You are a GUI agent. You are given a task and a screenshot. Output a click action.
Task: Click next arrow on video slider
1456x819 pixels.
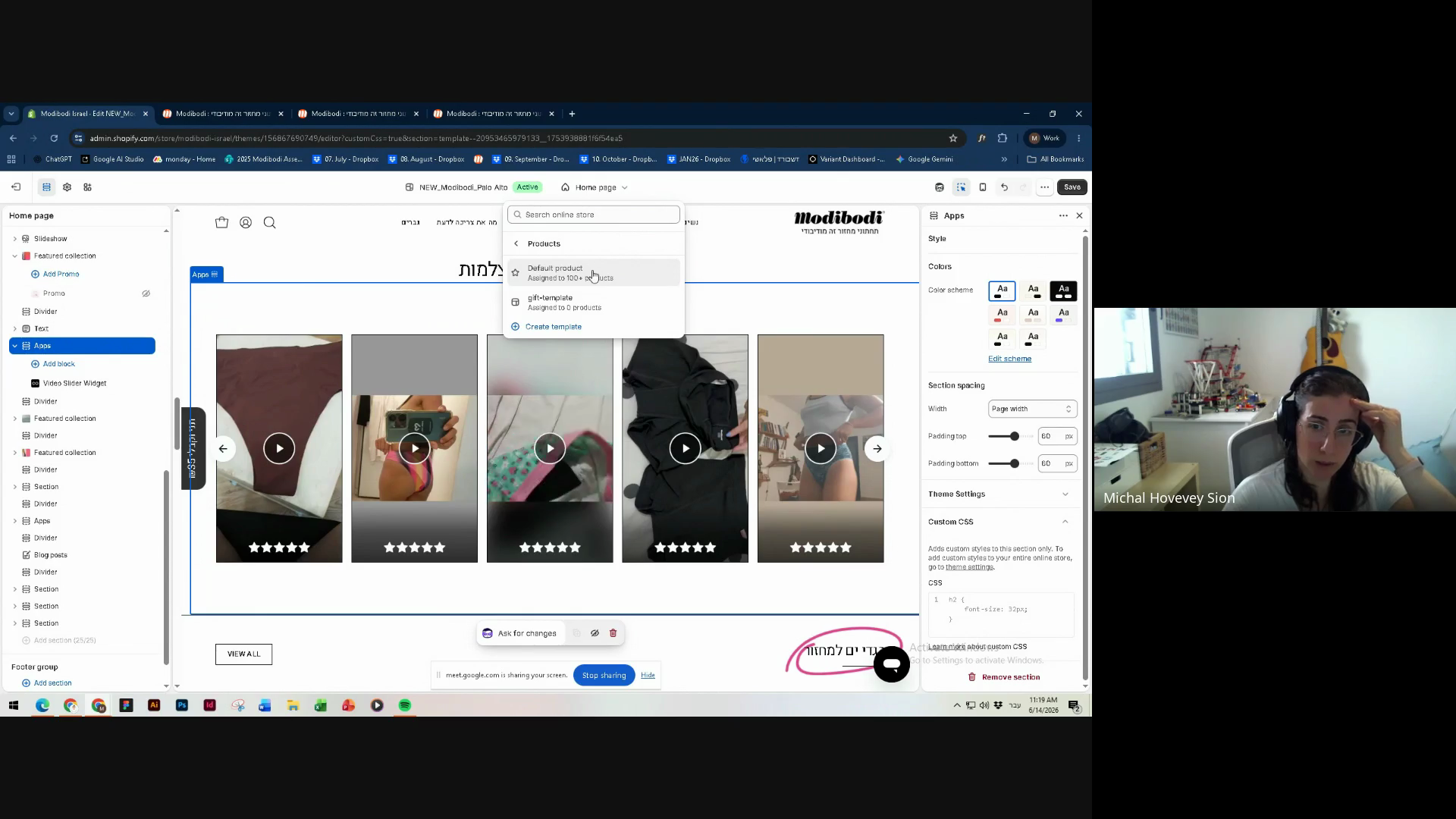coord(877,449)
